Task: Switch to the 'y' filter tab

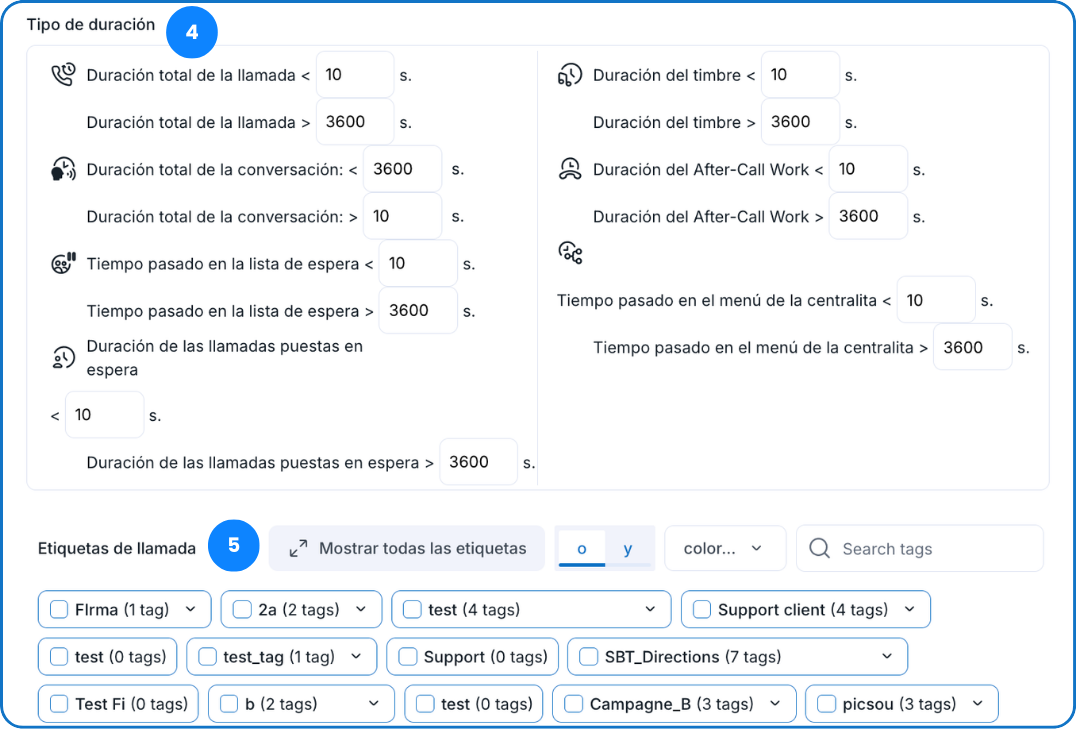Action: [628, 548]
